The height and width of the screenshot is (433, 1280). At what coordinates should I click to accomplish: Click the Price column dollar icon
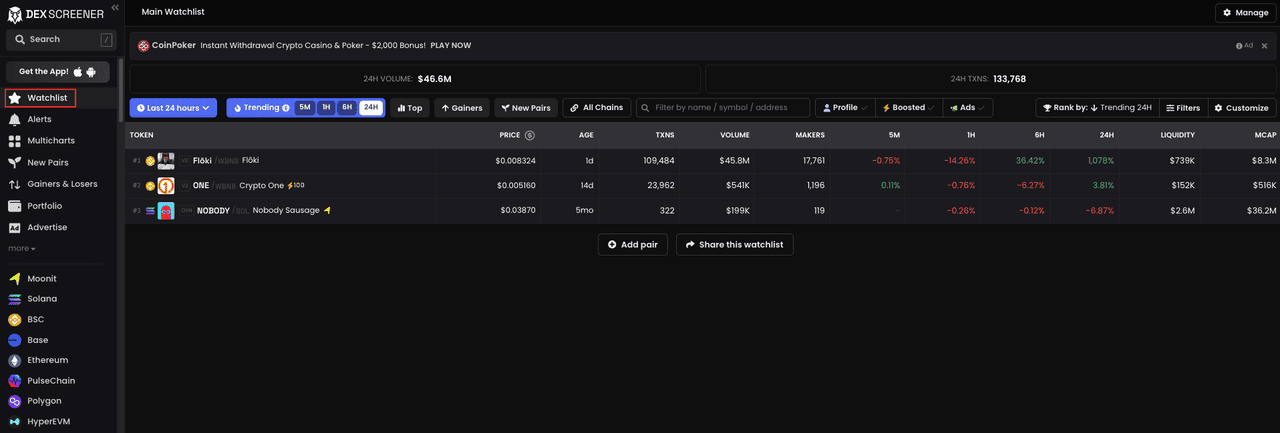(x=530, y=135)
